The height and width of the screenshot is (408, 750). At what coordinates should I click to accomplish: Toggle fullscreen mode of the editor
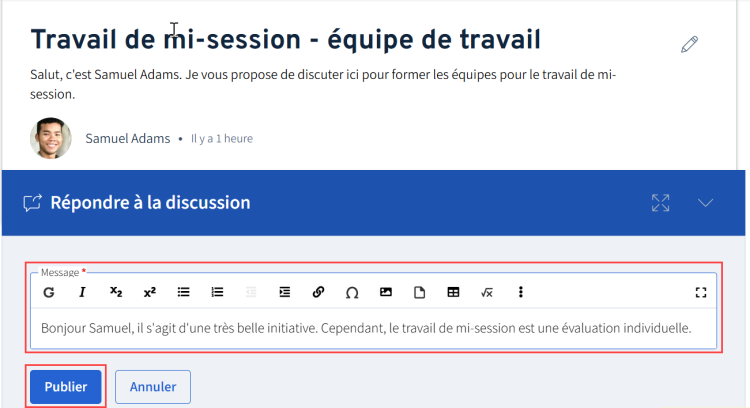pos(701,292)
